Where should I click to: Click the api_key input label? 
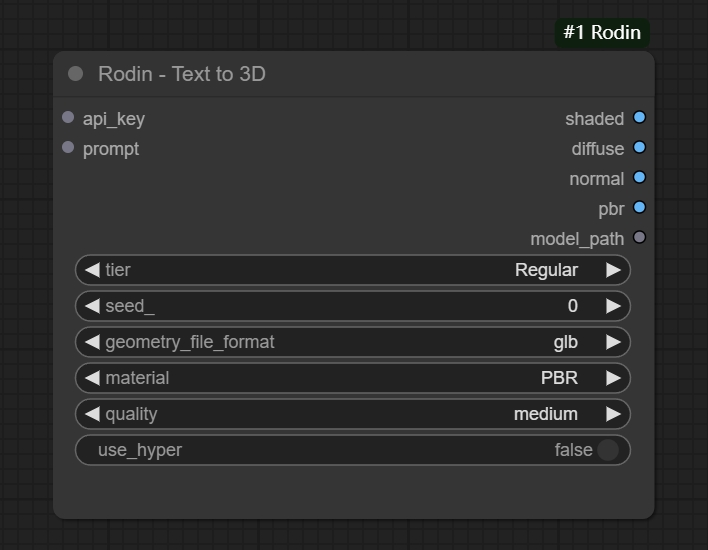(x=114, y=119)
